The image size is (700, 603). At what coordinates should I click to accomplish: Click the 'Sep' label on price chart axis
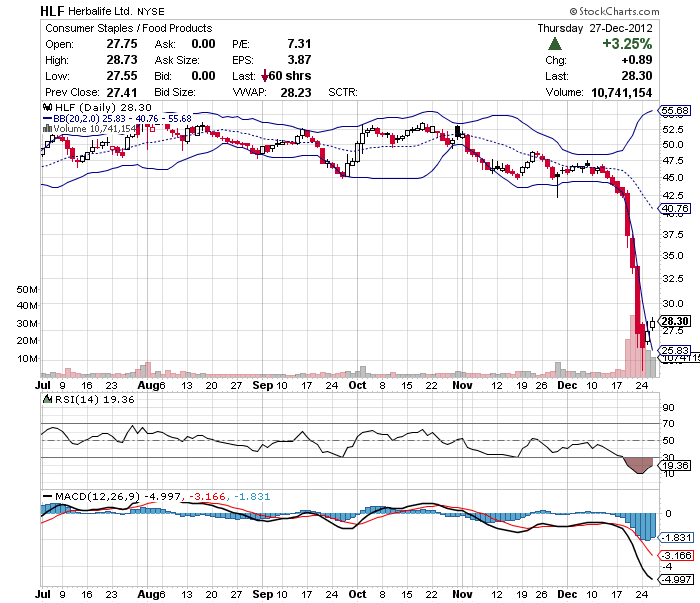coord(262,385)
